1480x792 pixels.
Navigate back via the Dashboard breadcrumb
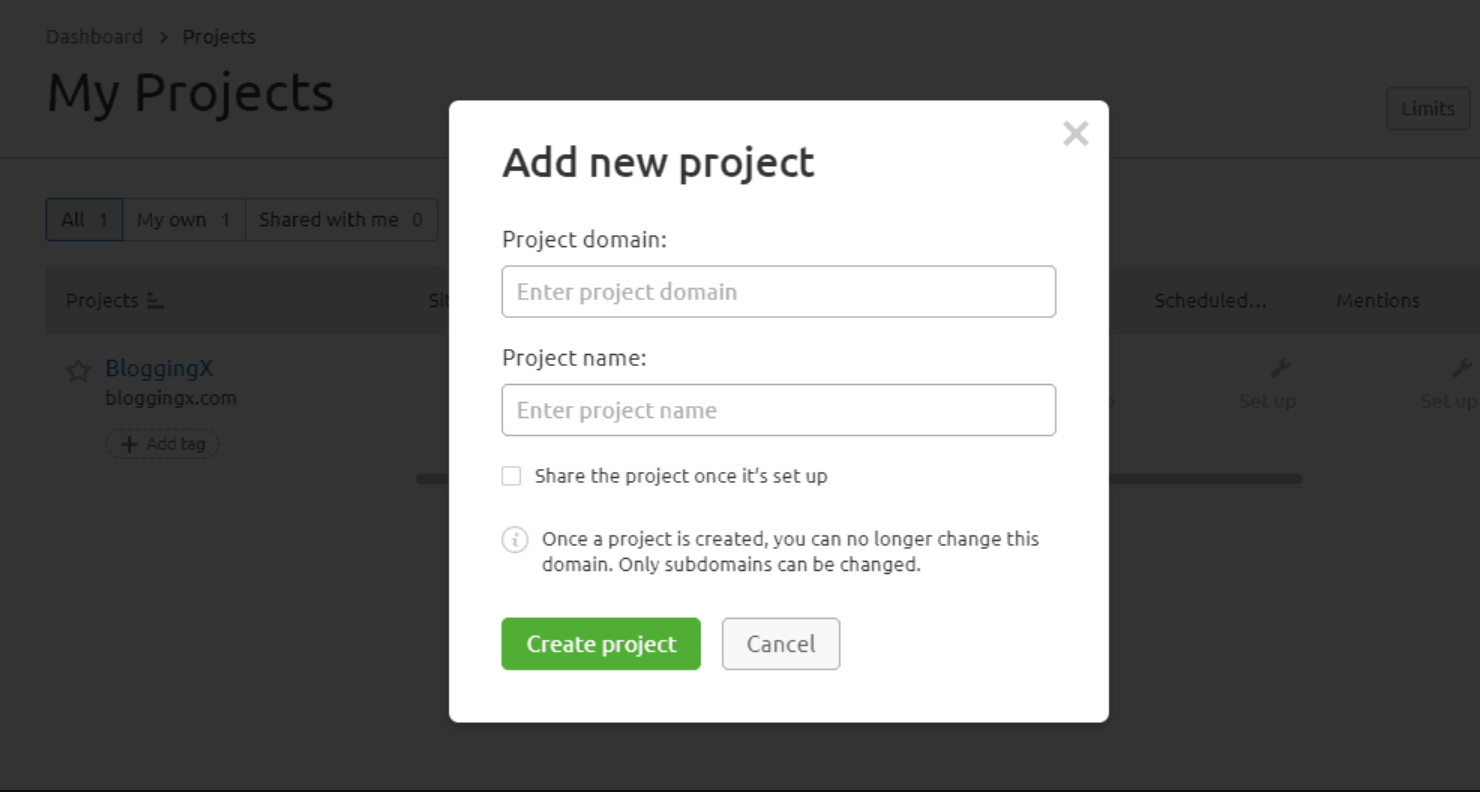[94, 36]
